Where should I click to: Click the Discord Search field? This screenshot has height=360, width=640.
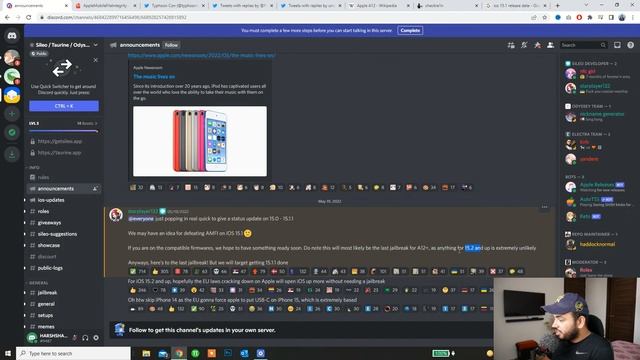tap(583, 45)
